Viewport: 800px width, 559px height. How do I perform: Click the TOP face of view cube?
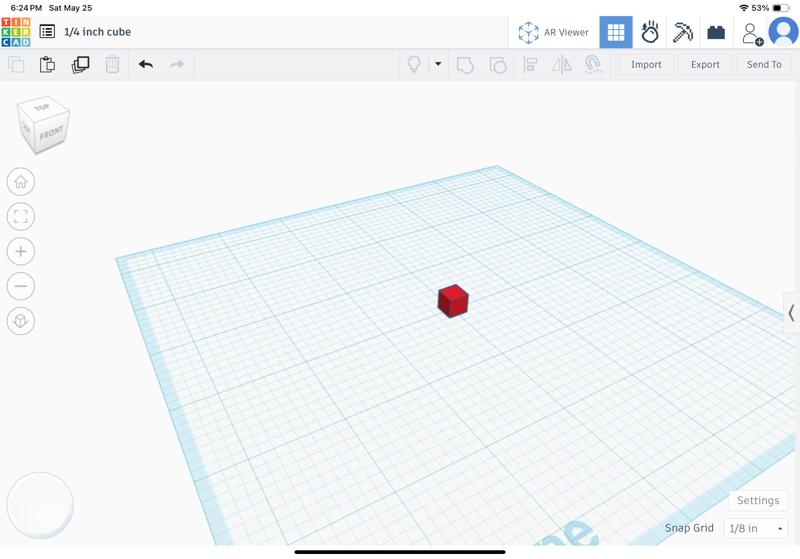42,107
